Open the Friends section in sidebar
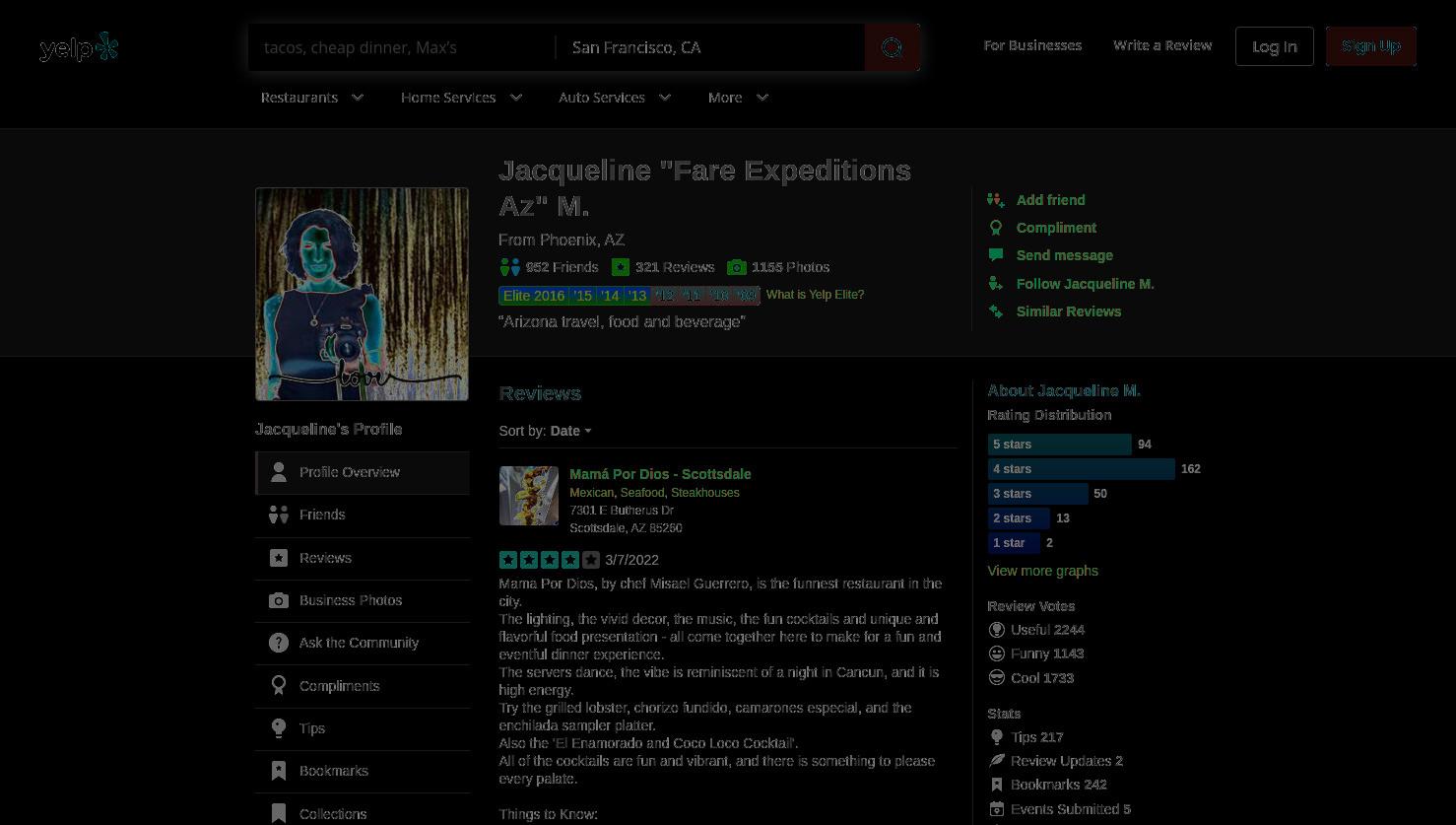Viewport: 1456px width, 825px height. tap(363, 515)
